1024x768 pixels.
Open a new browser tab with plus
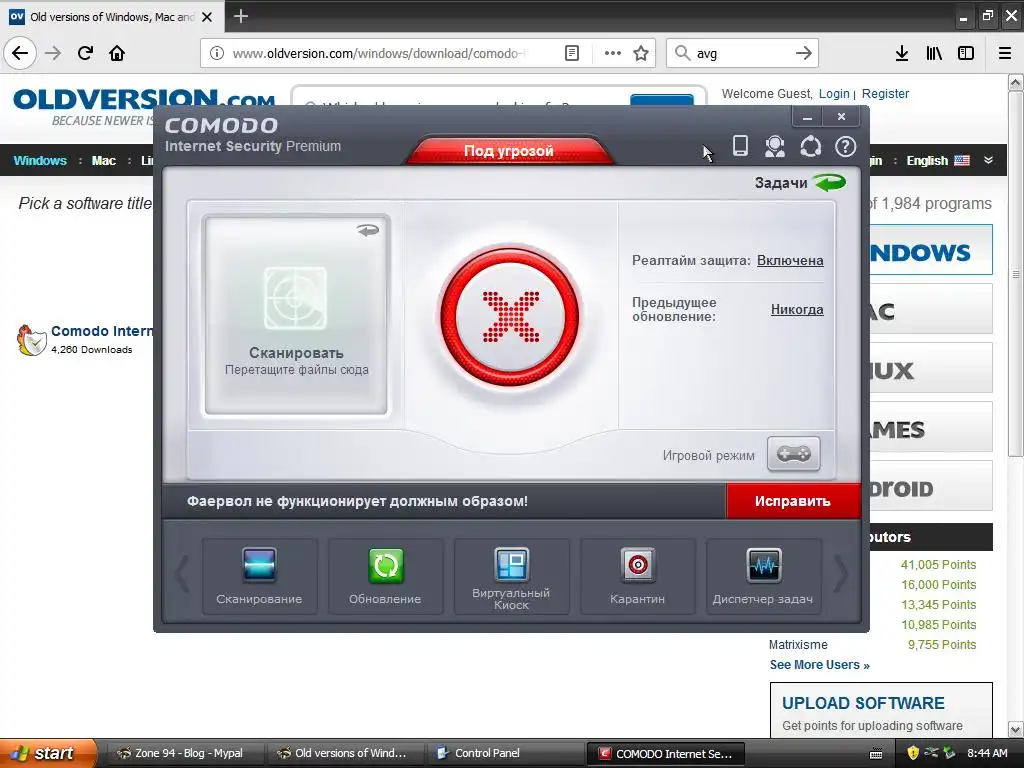(241, 16)
